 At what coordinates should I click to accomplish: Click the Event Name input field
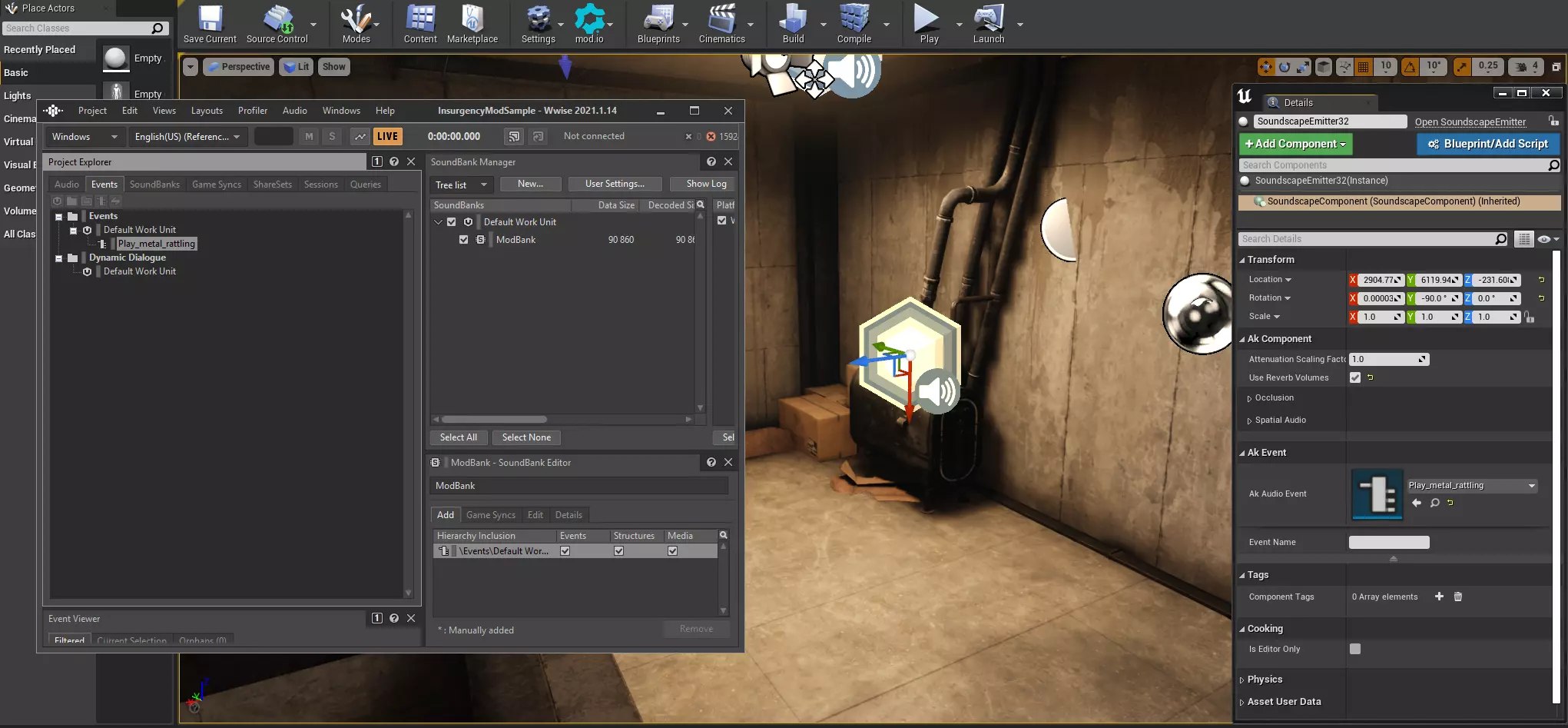pos(1388,543)
